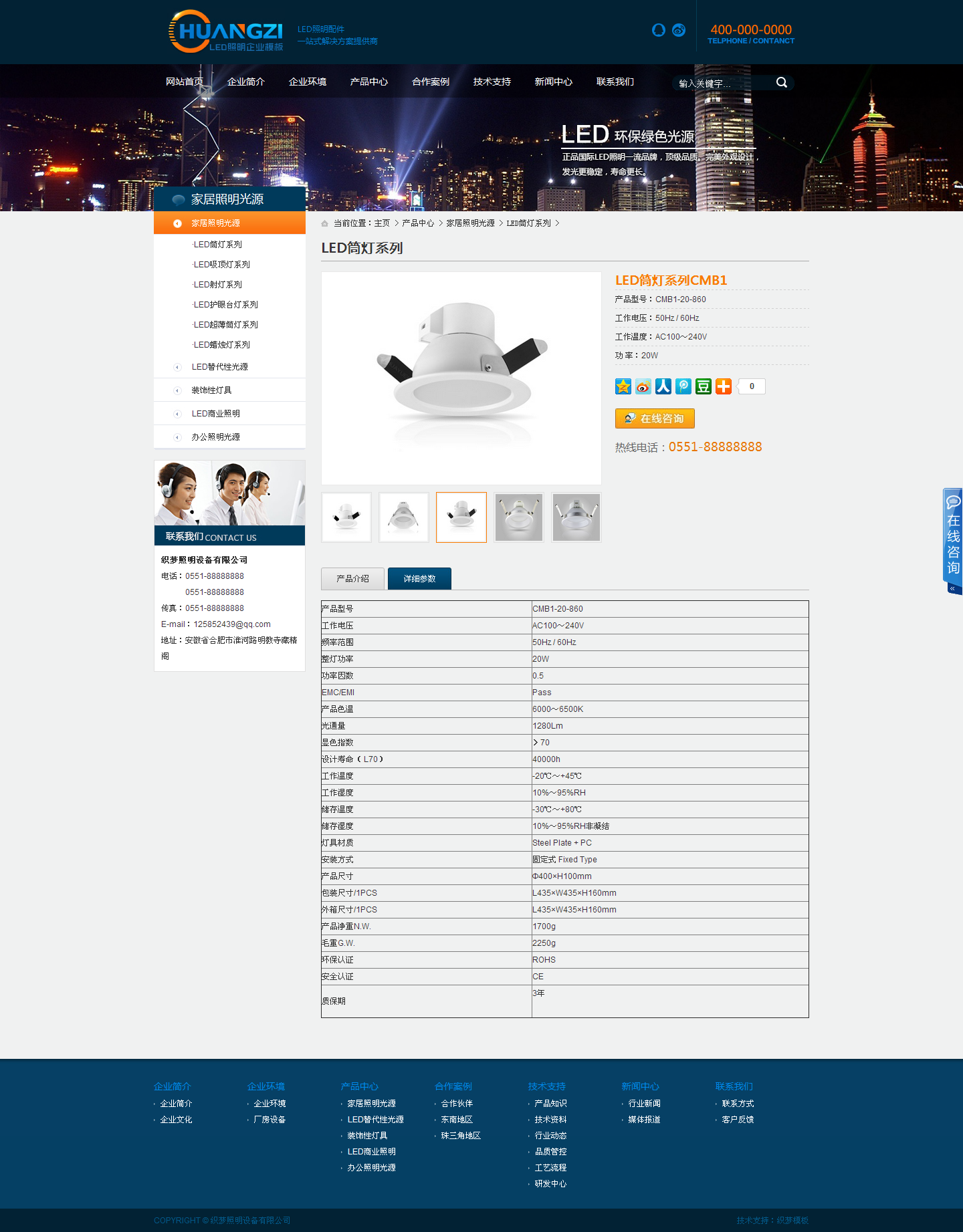Viewport: 963px width, 1232px height.
Task: Click the QQ penguin icon in header
Action: tap(658, 30)
